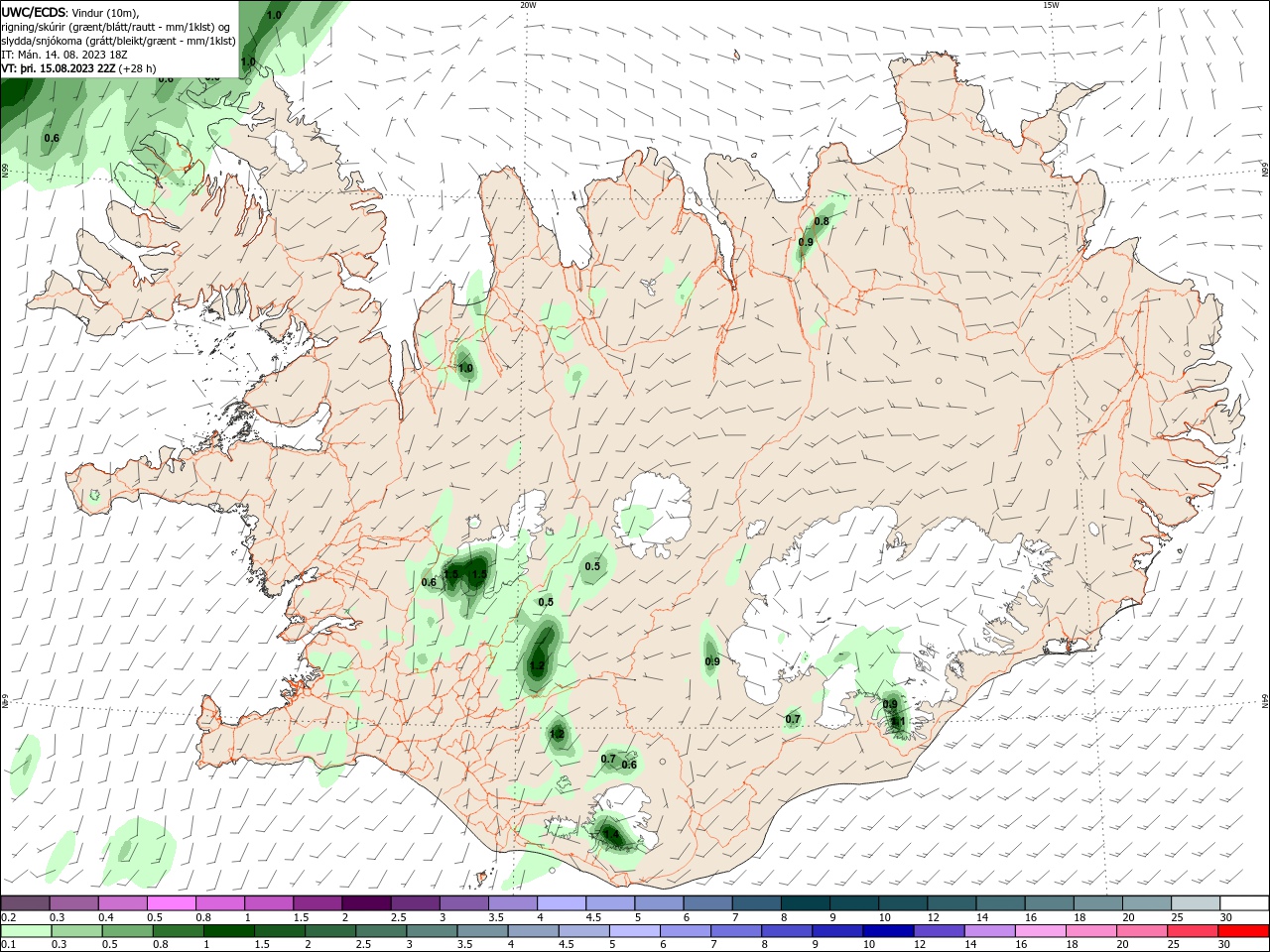Click the '15W' longitude label
1270x952 pixels.
tap(1052, 5)
